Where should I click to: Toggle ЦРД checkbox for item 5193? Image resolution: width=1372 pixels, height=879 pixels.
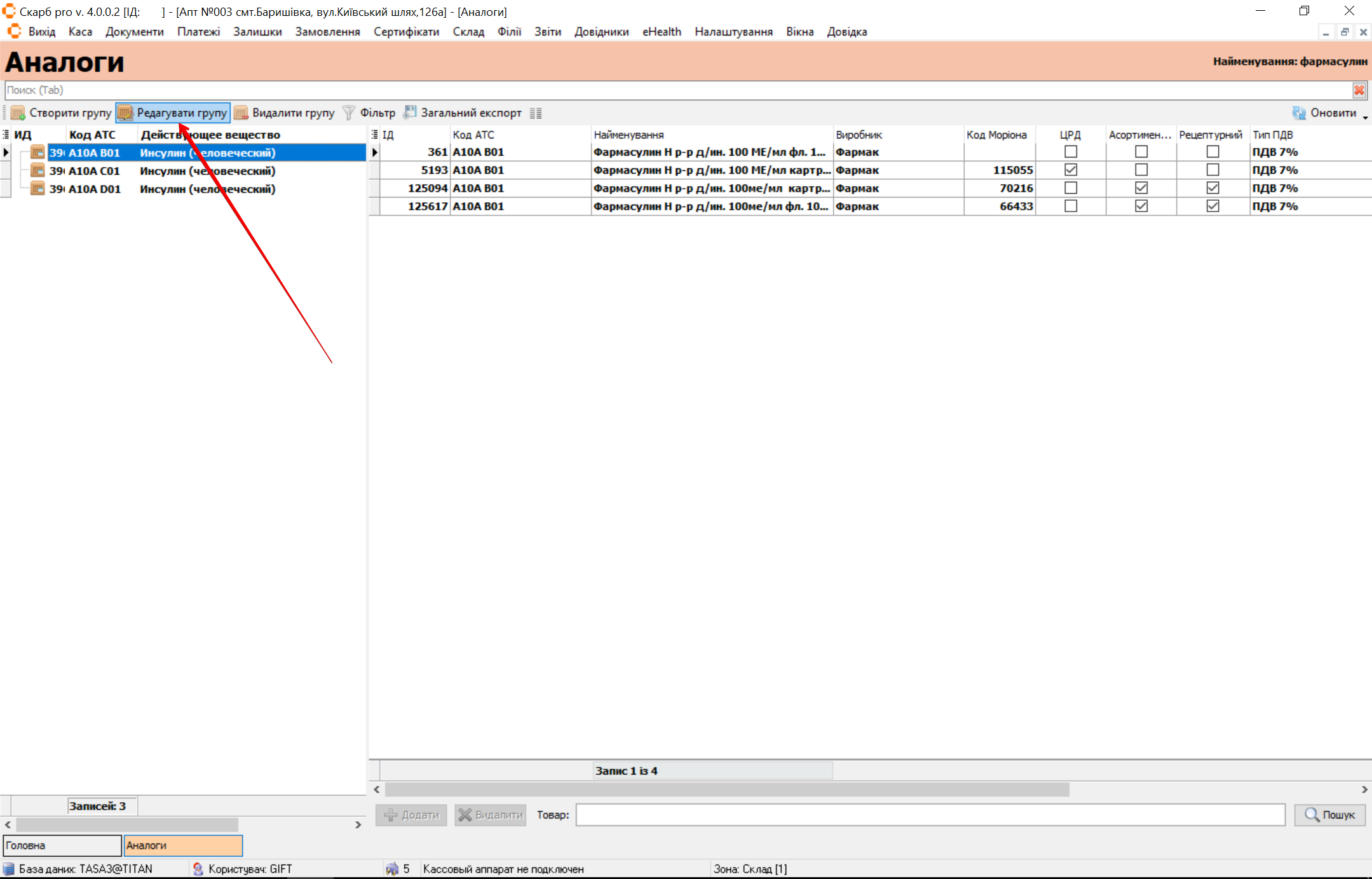1071,170
